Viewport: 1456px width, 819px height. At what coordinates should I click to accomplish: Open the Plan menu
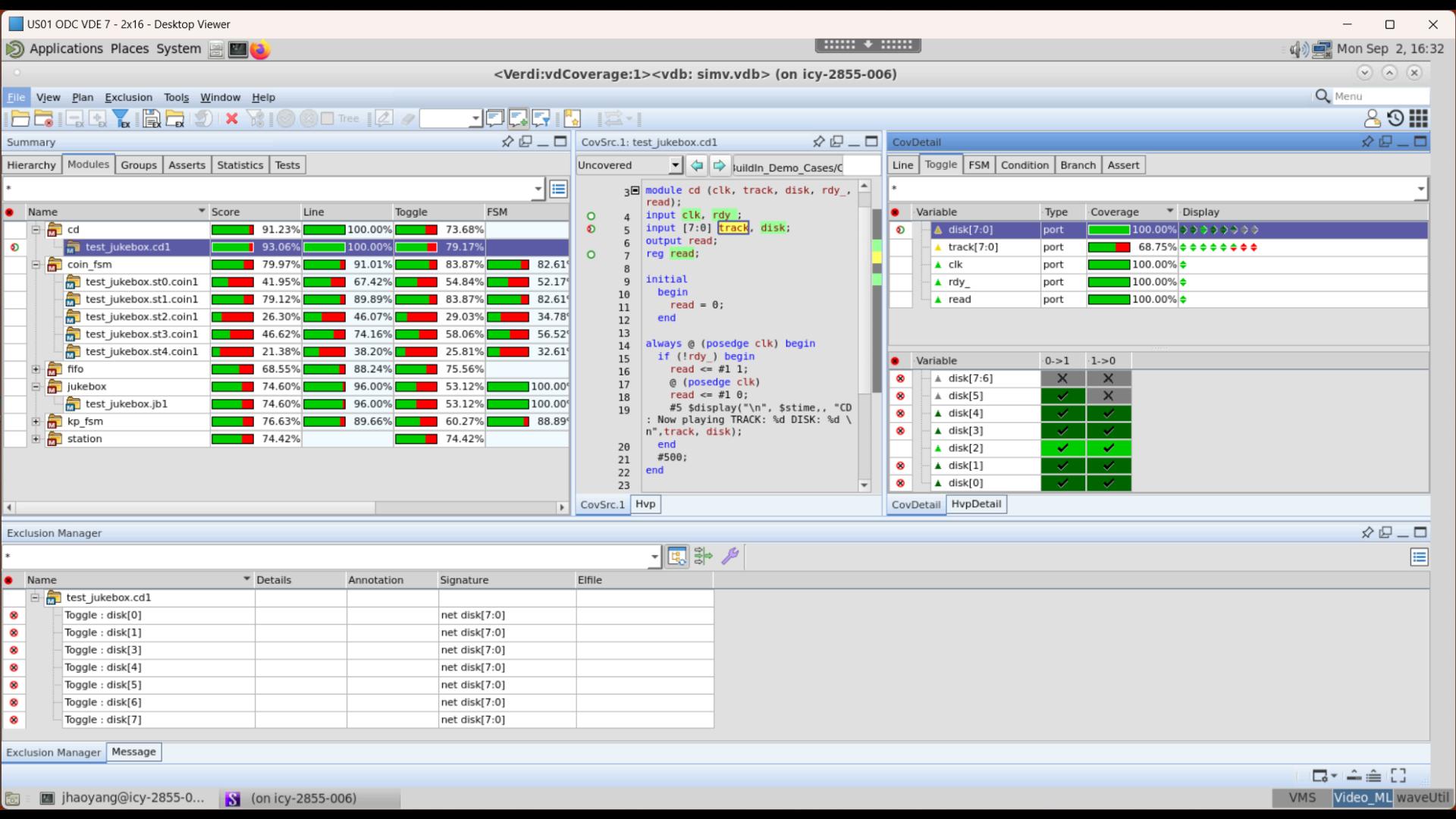pyautogui.click(x=82, y=97)
